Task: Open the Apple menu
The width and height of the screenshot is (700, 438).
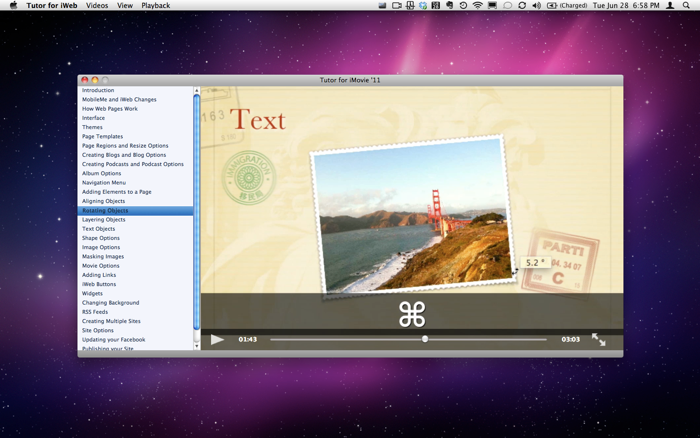Action: coord(13,6)
